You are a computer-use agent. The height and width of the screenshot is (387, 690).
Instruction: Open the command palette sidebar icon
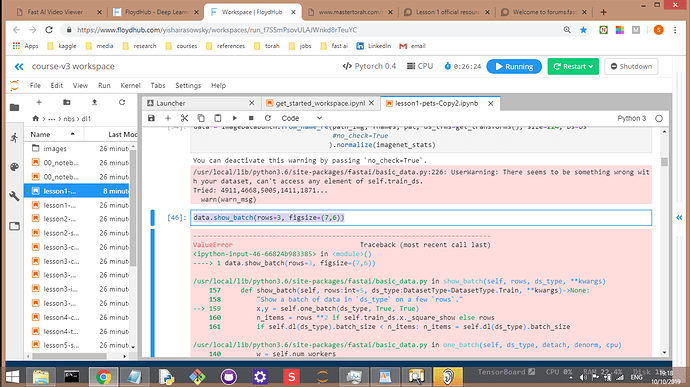pyautogui.click(x=15, y=167)
